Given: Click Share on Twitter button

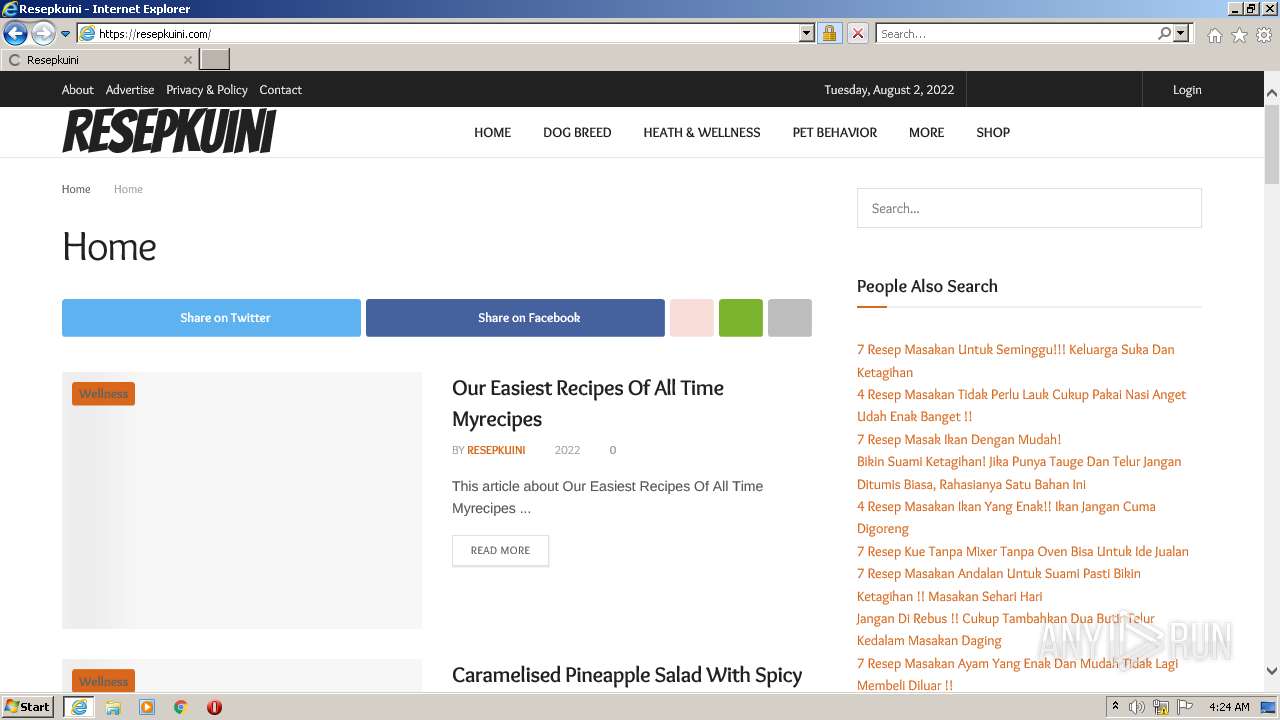Looking at the screenshot, I should click(x=211, y=318).
